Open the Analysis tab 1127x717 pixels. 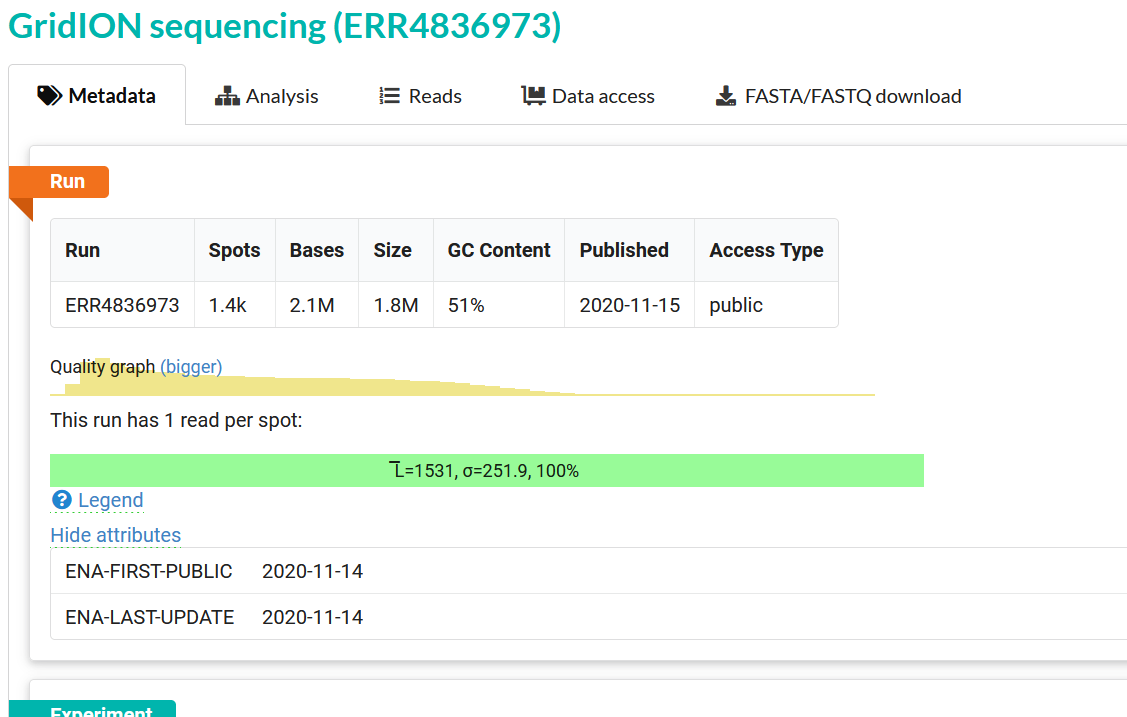(x=267, y=96)
